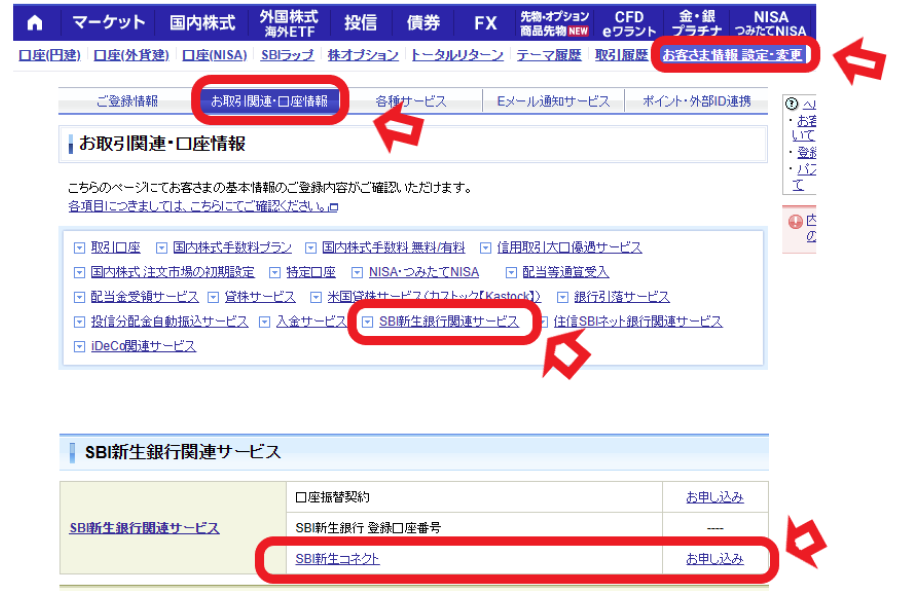Open the 外国株式 海外ETF menu

coord(289,23)
